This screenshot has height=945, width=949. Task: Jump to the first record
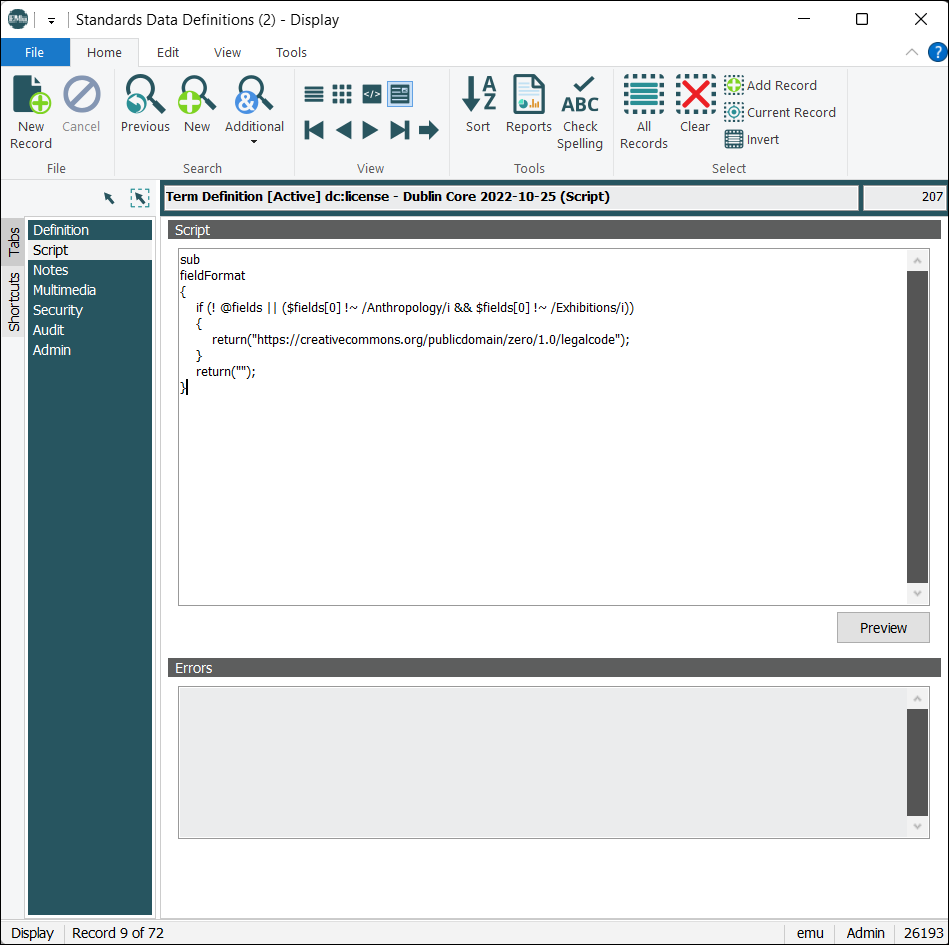coord(313,129)
